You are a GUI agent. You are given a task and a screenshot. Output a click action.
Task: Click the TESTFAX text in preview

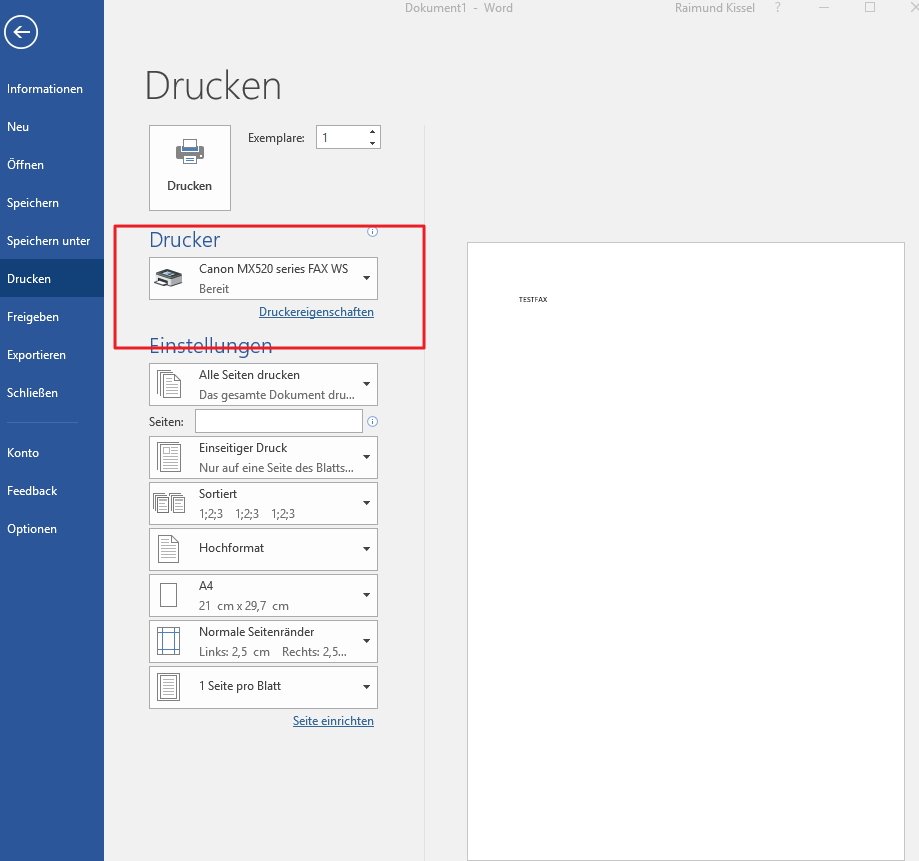tap(533, 300)
